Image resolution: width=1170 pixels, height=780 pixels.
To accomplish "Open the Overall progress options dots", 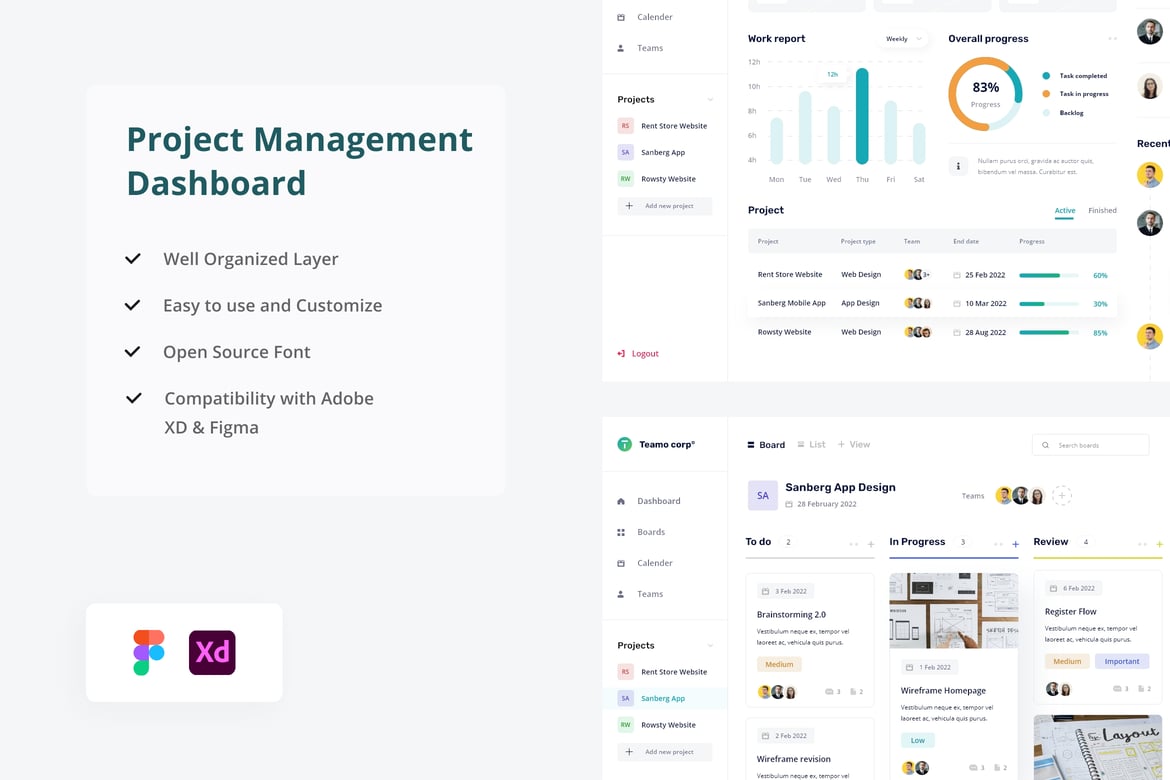I will [x=1113, y=39].
